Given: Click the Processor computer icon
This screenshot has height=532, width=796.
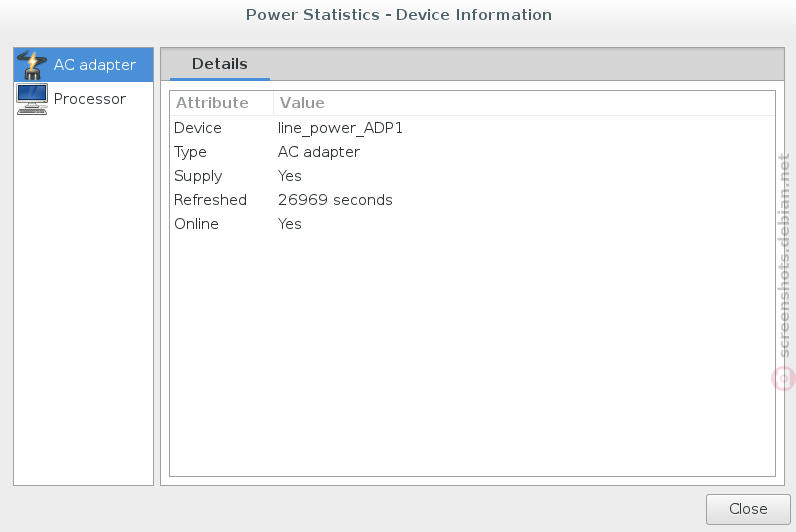Looking at the screenshot, I should click(32, 99).
